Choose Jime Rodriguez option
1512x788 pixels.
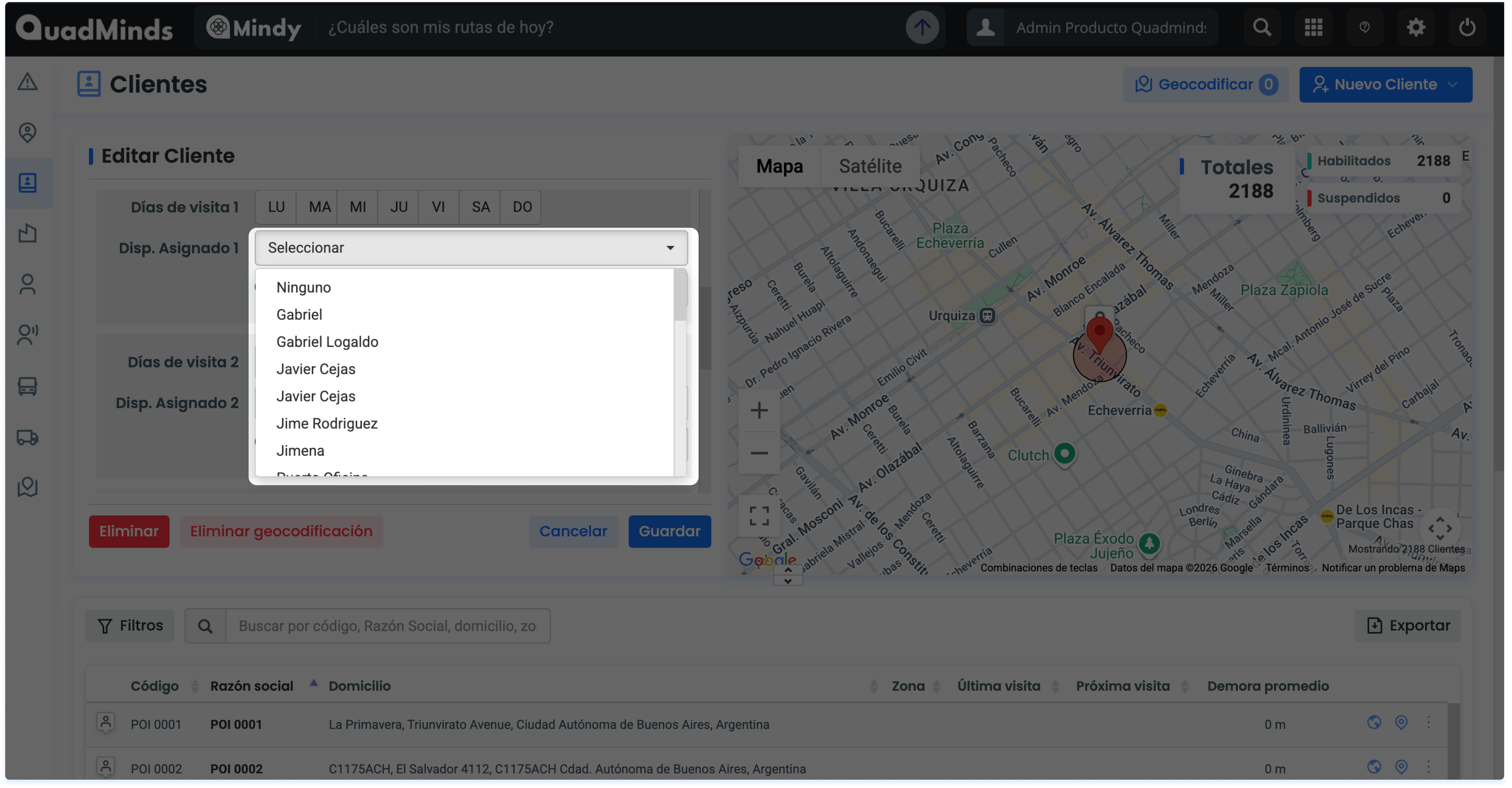[x=326, y=423]
